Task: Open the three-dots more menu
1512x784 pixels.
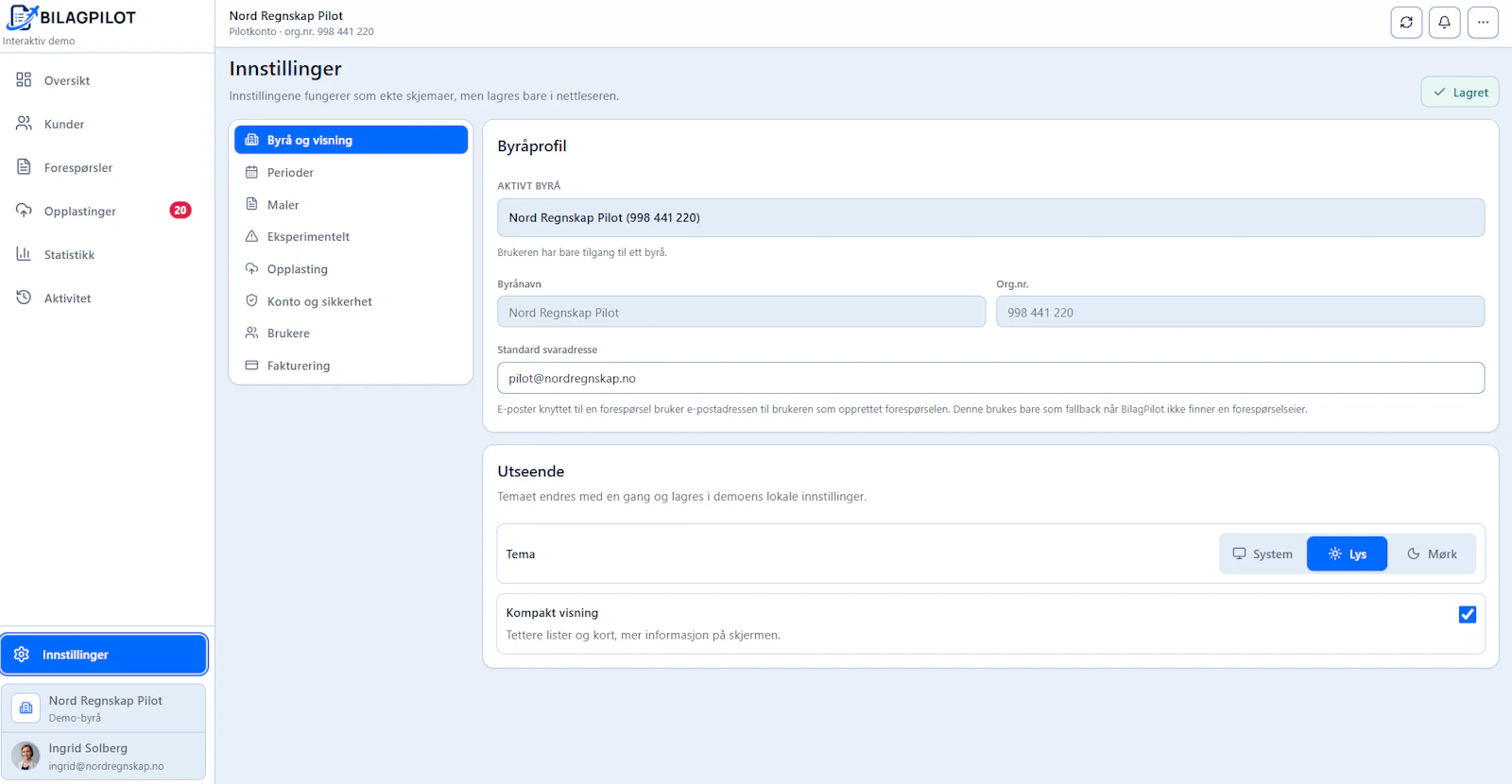Action: pos(1483,22)
